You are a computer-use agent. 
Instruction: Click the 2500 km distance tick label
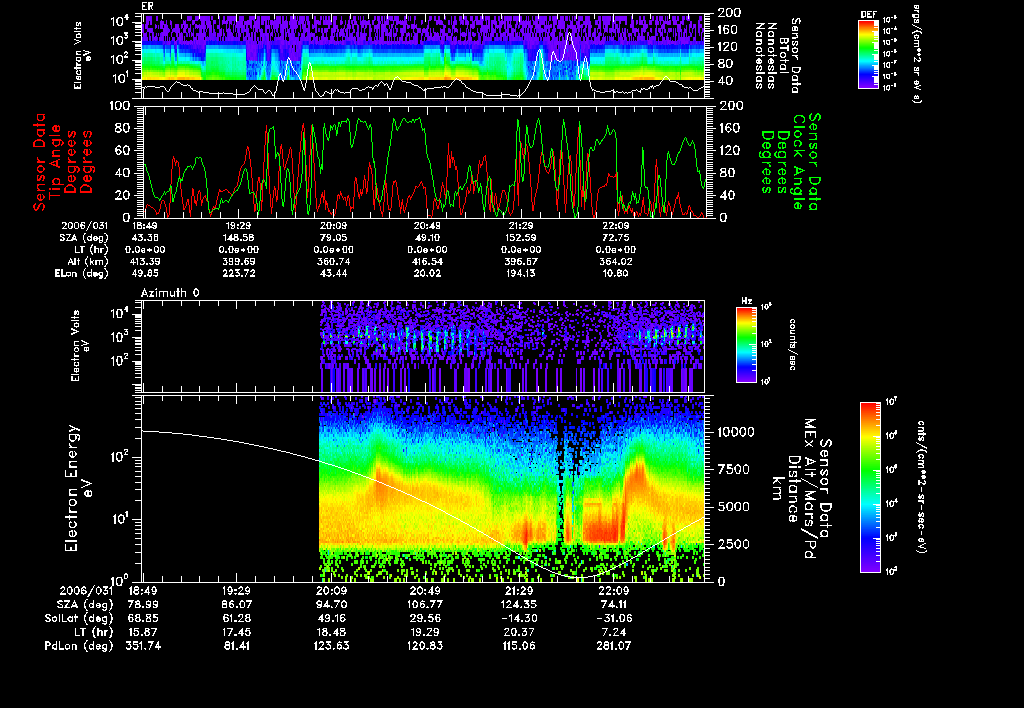[733, 544]
